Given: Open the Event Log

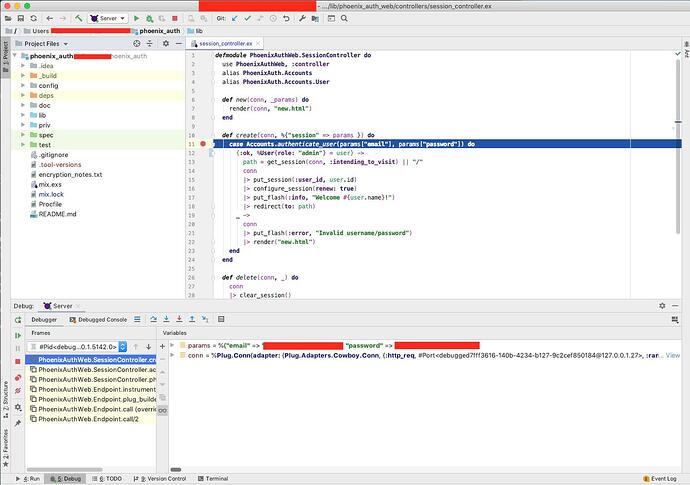Looking at the screenshot, I should click(660, 478).
